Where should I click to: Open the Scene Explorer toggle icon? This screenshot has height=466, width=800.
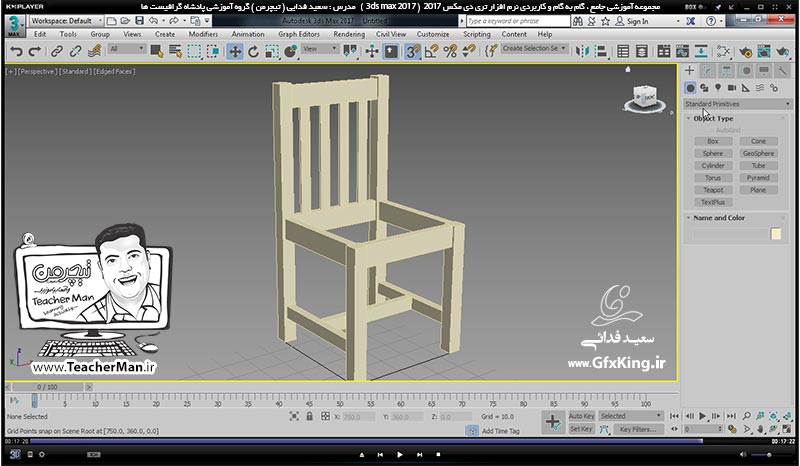click(x=623, y=51)
